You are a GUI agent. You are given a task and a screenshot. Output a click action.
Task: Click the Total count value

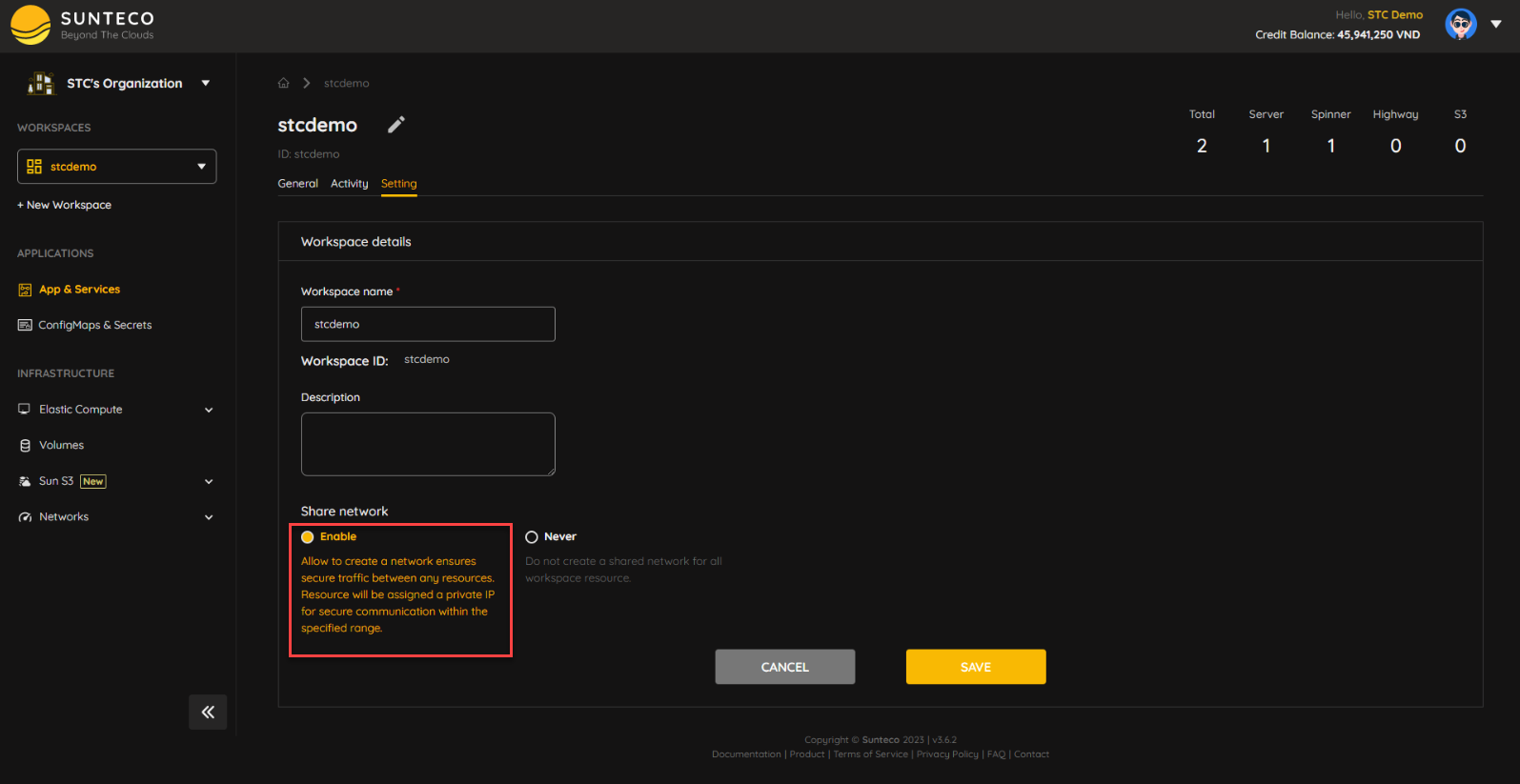(1202, 146)
